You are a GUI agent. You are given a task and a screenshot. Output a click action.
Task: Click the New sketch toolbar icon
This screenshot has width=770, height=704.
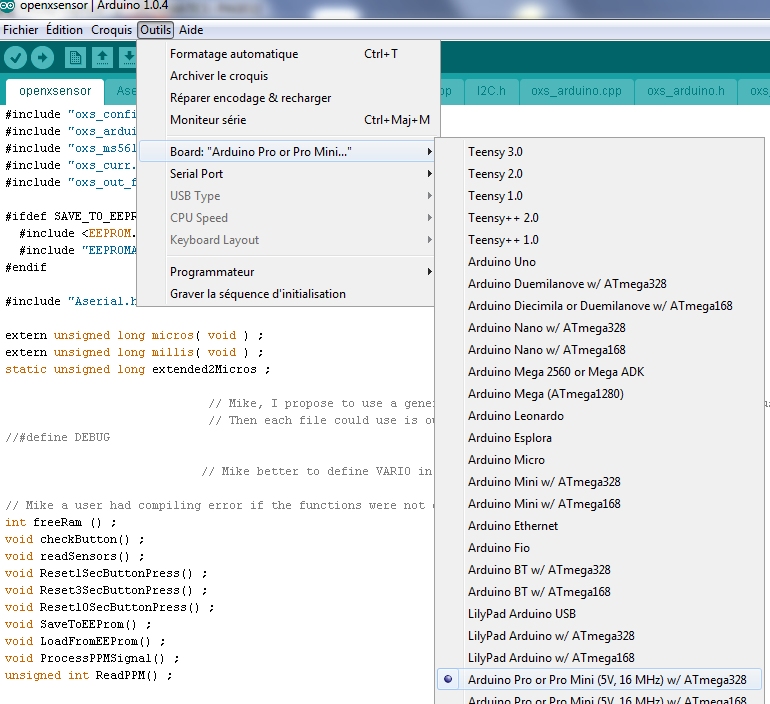[x=75, y=57]
